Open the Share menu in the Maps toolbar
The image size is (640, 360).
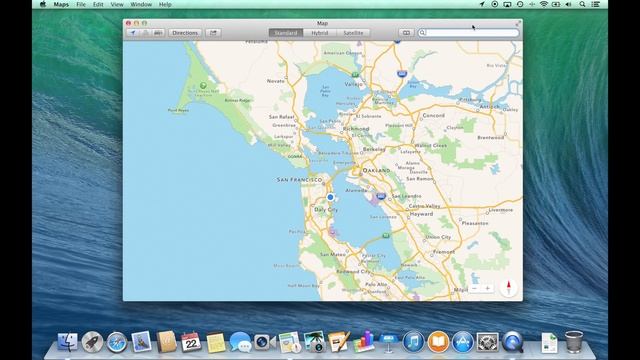[213, 33]
